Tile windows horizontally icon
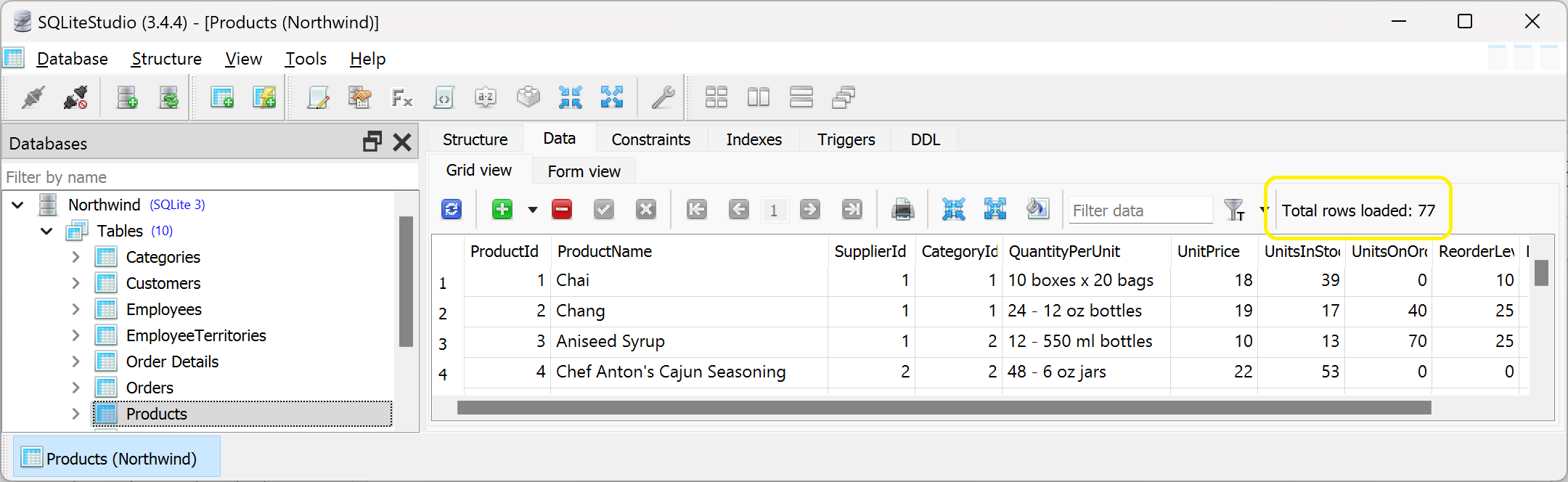 [x=759, y=97]
